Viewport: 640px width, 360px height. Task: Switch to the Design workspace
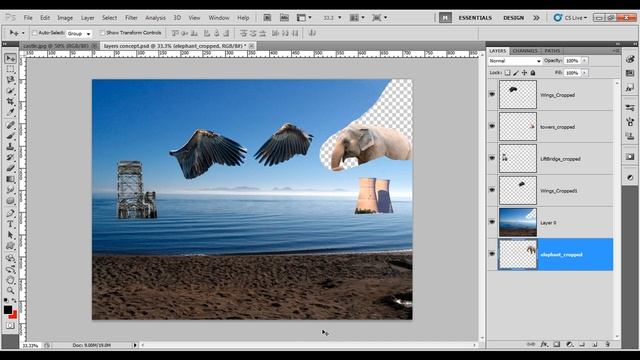click(513, 18)
